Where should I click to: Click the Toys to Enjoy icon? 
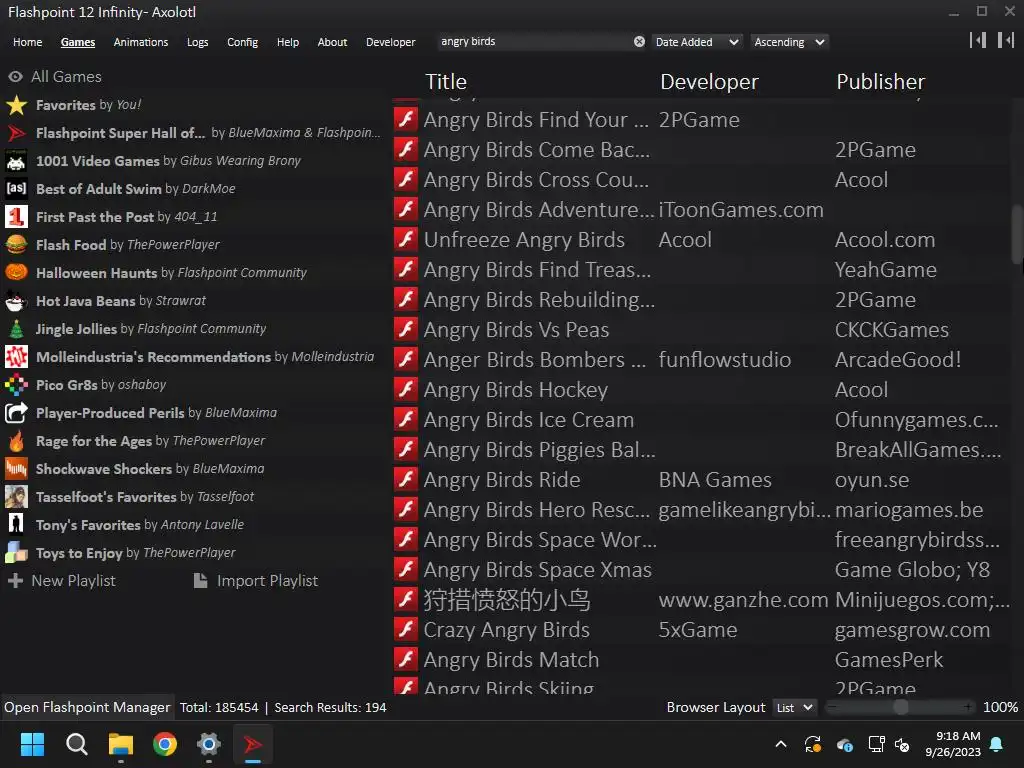coord(16,552)
